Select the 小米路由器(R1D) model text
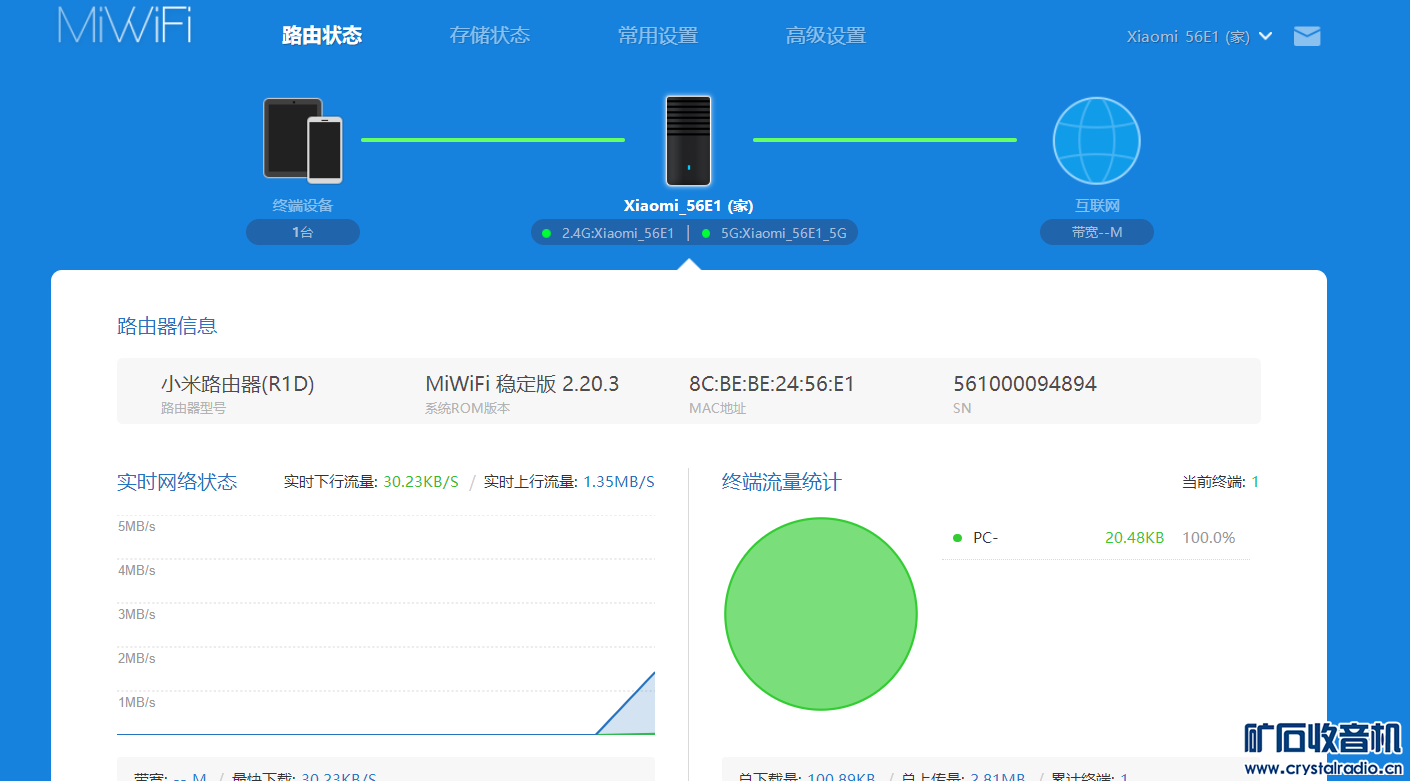The image size is (1410, 781). (238, 384)
